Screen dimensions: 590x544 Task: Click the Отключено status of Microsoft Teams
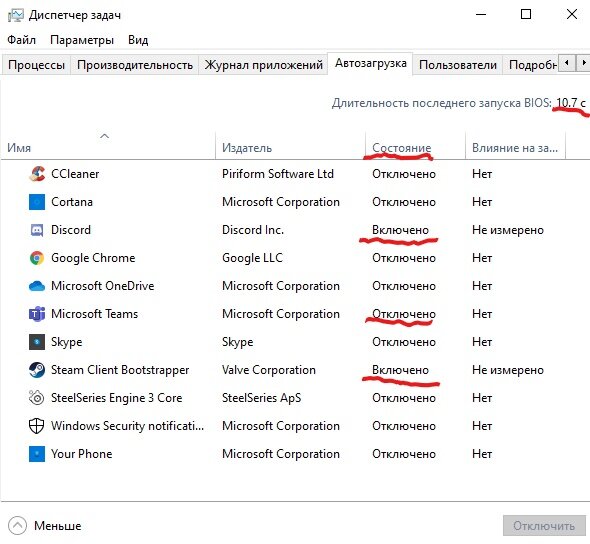click(404, 314)
